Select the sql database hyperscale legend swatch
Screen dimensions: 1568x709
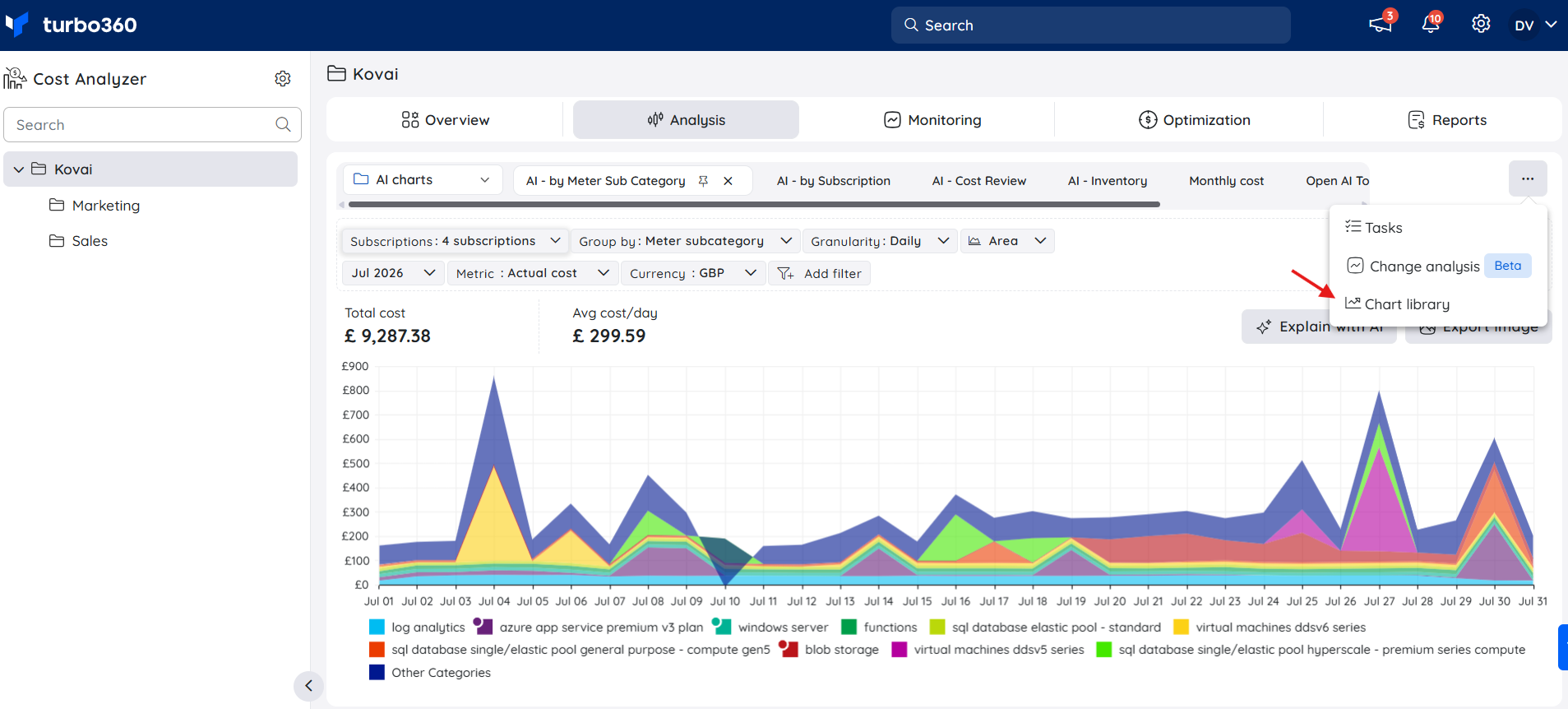(x=1104, y=650)
